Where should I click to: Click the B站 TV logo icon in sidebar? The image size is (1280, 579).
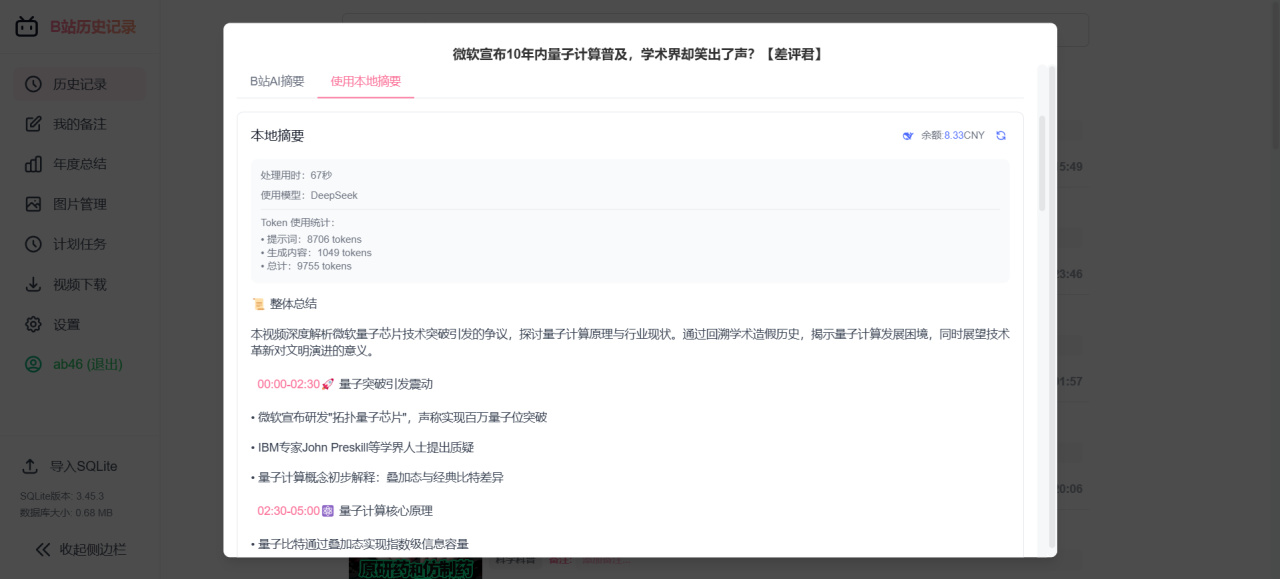pyautogui.click(x=27, y=27)
